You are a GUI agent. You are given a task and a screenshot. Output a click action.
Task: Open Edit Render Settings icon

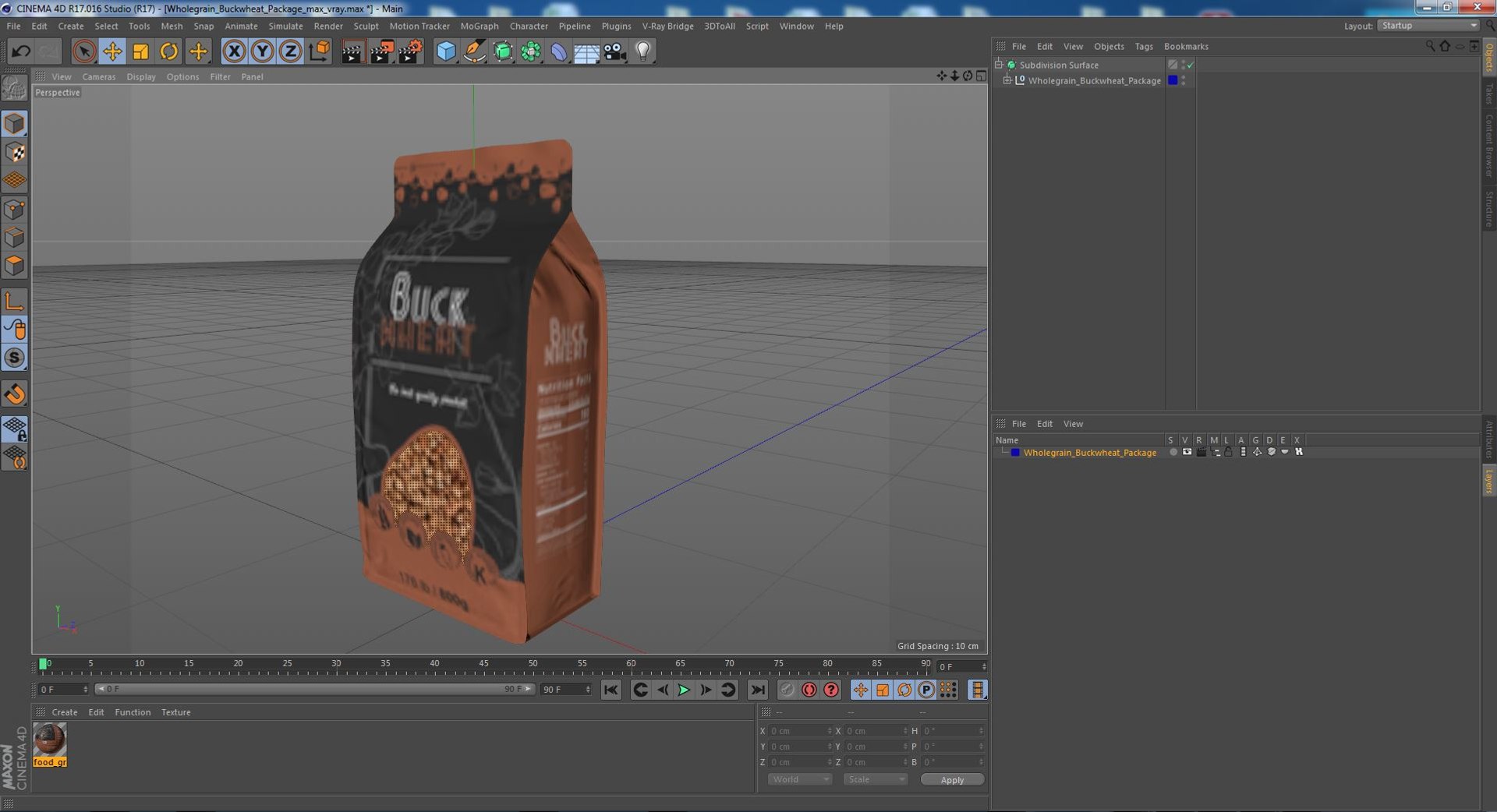410,51
